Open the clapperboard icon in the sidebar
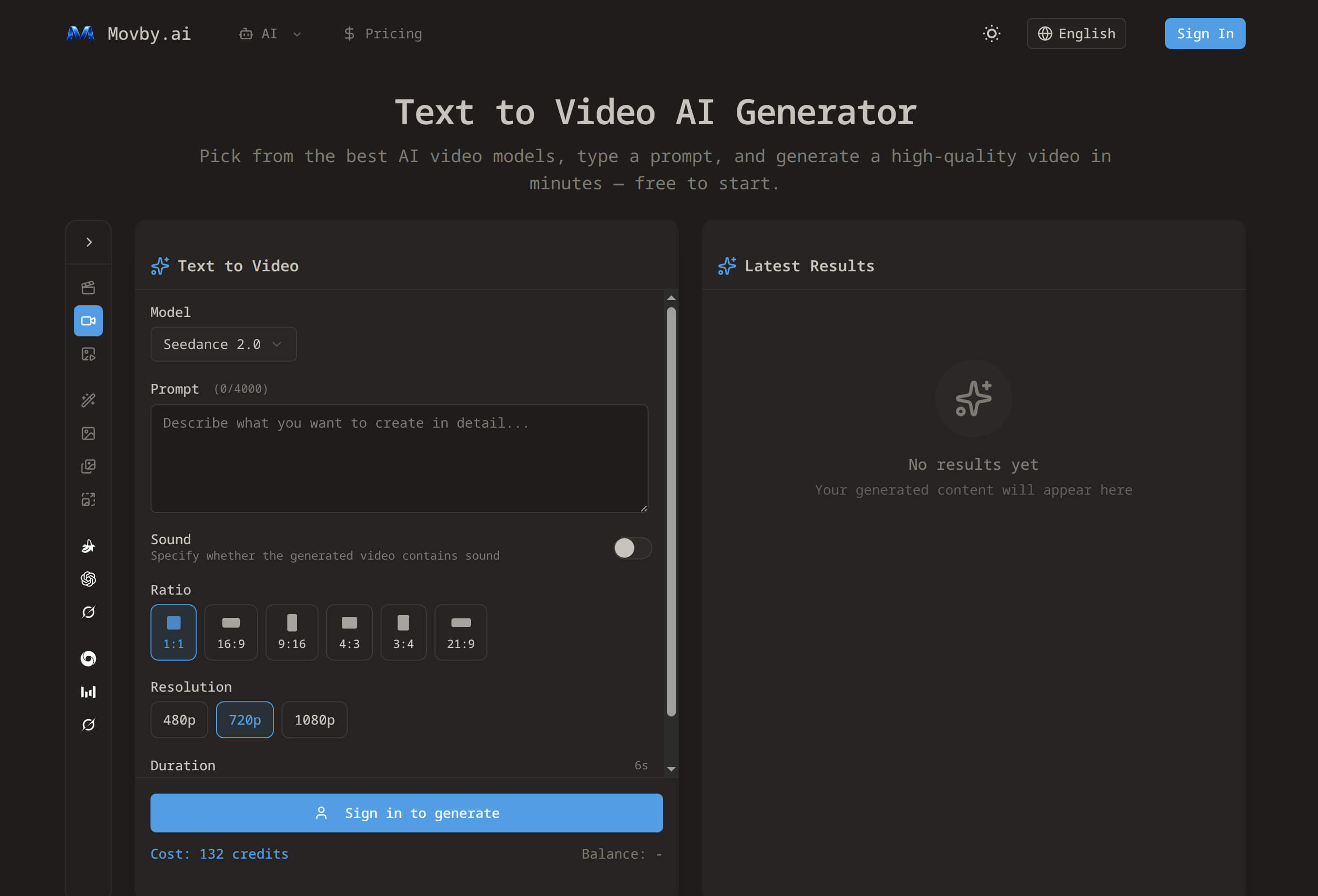Viewport: 1318px width, 896px height. (88, 287)
